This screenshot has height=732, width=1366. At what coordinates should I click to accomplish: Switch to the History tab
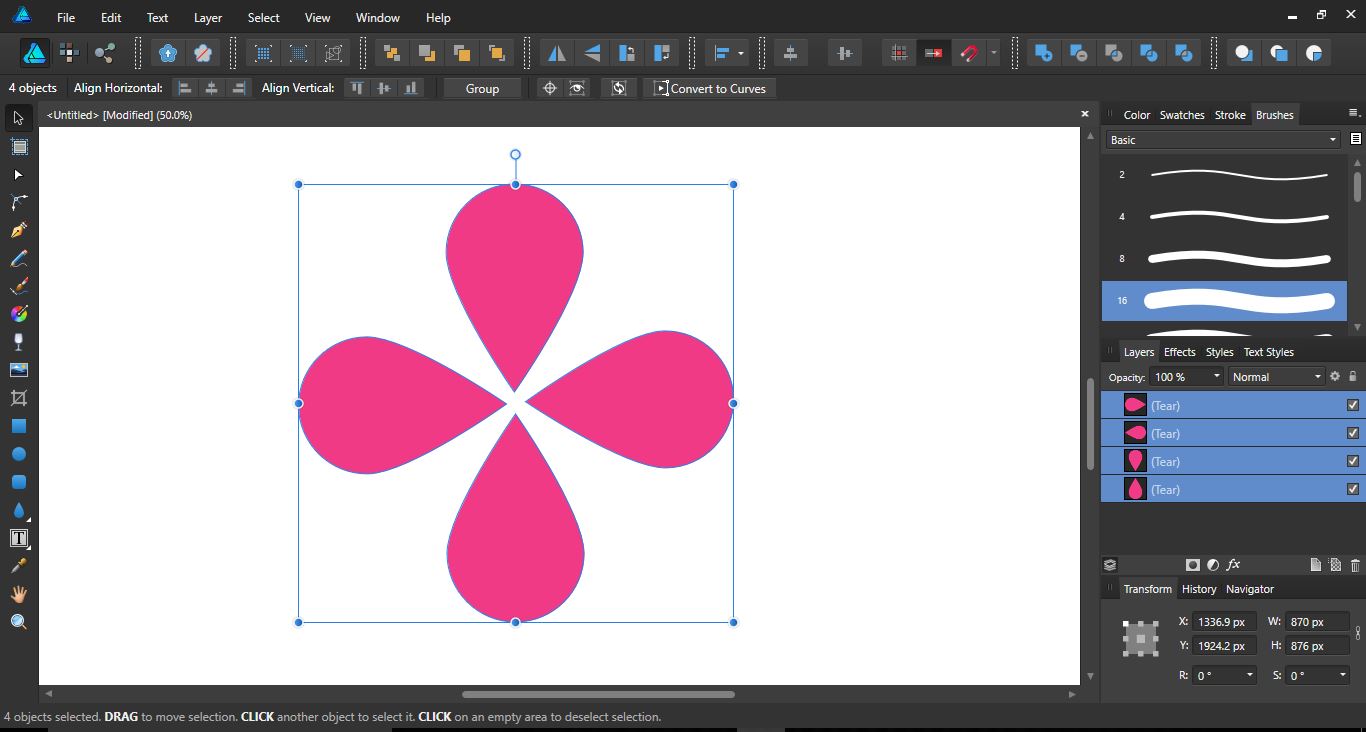(x=1198, y=589)
